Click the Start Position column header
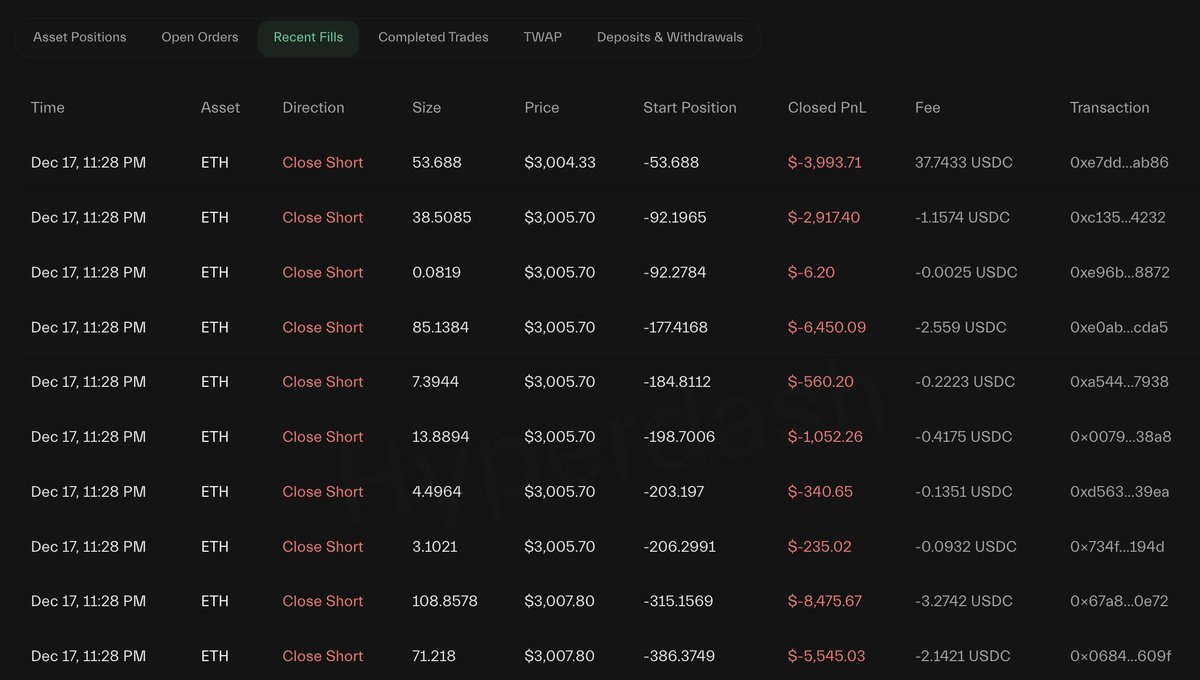This screenshot has height=680, width=1200. [690, 107]
